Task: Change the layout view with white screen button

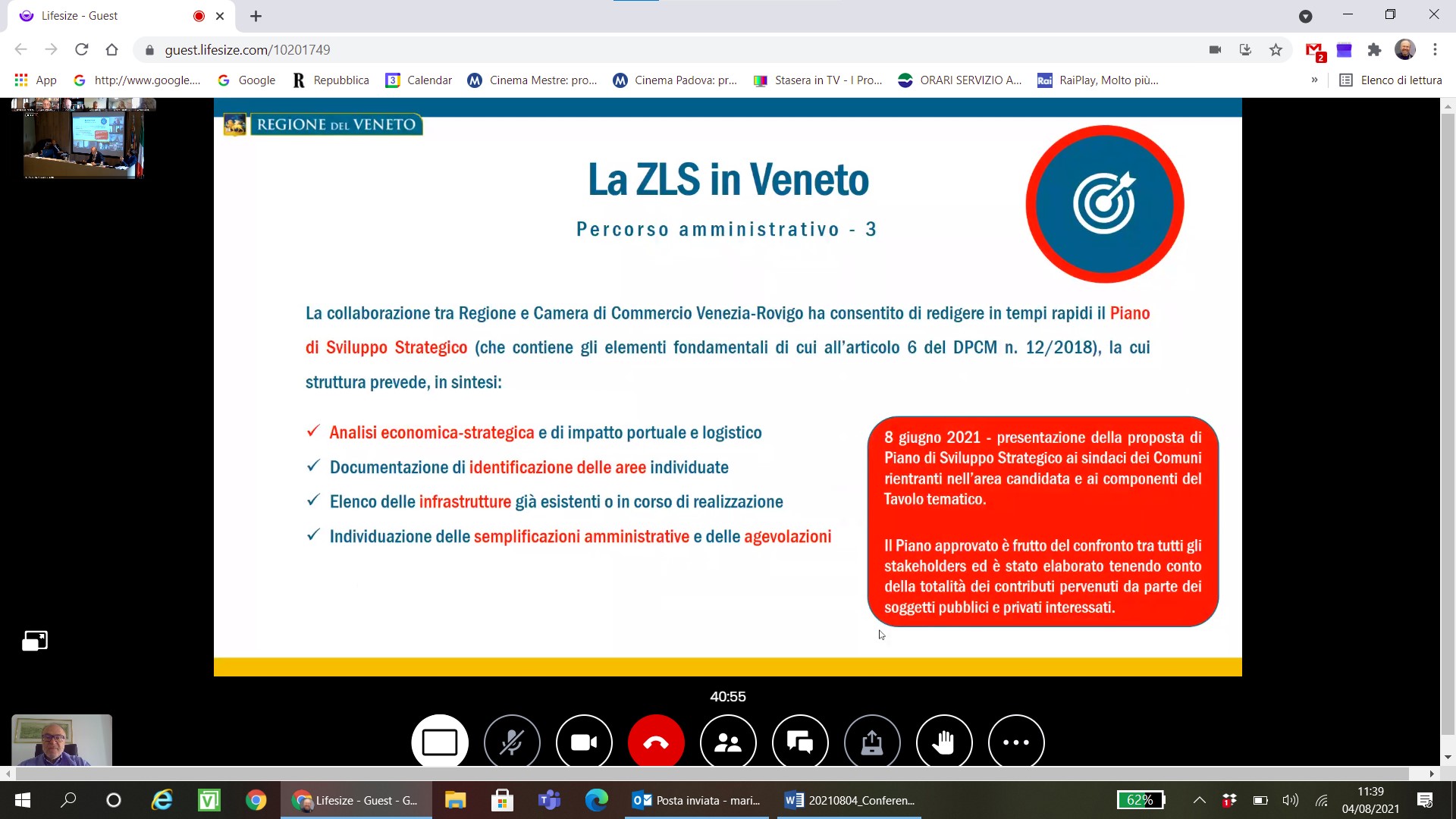Action: (x=440, y=742)
